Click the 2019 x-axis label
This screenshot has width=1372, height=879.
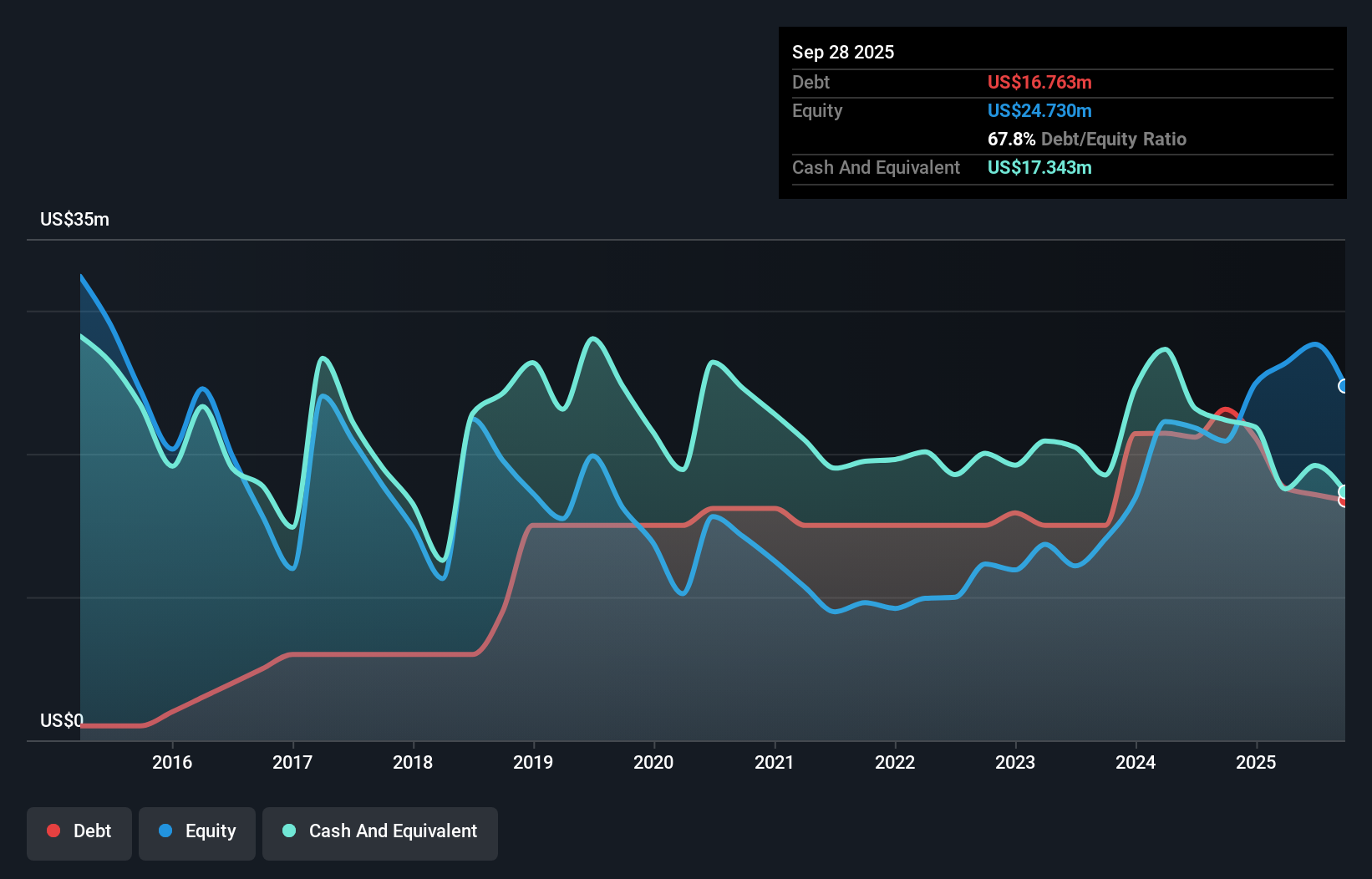(x=533, y=762)
